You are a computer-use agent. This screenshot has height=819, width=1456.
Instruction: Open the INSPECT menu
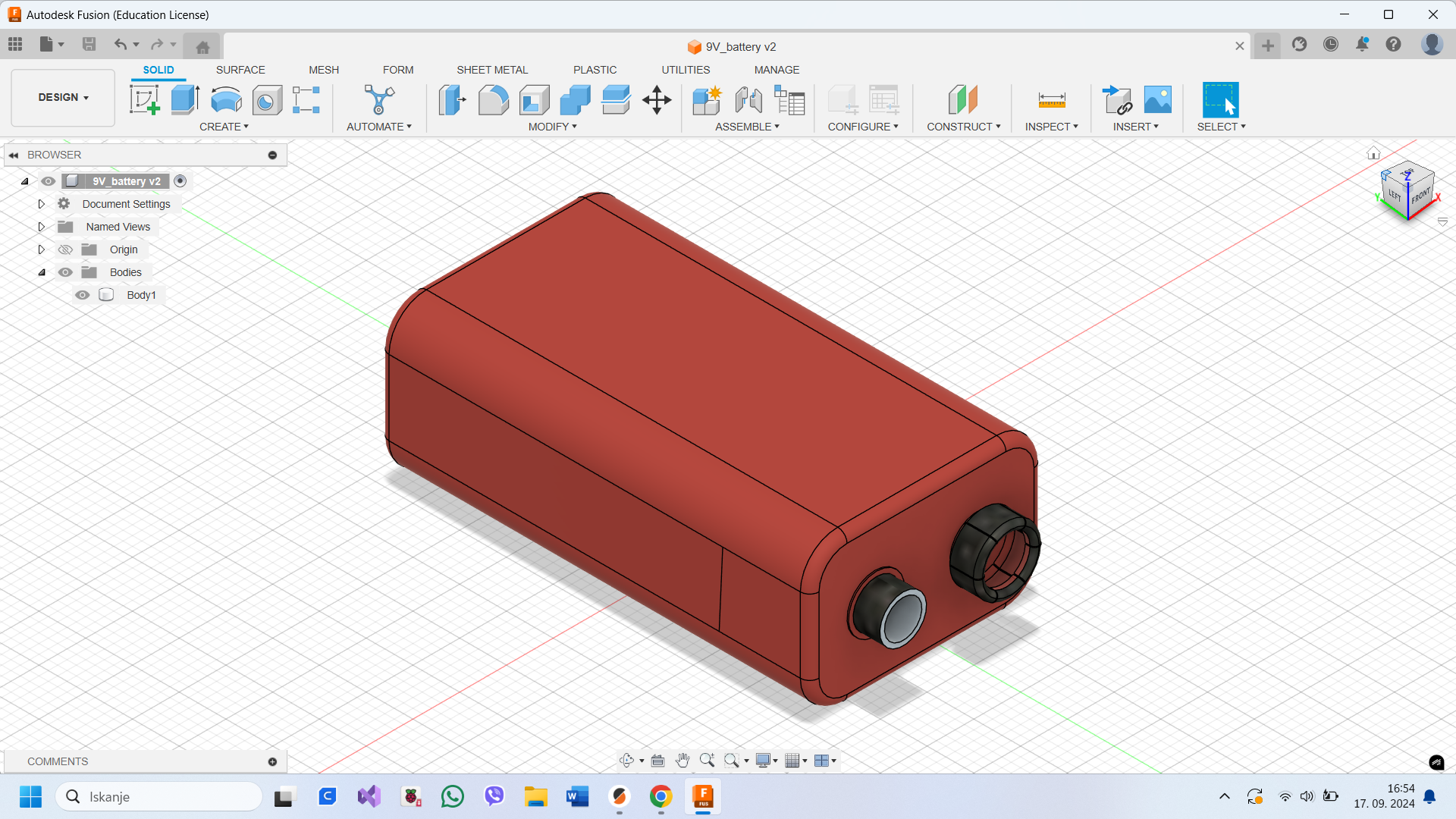coord(1051,127)
